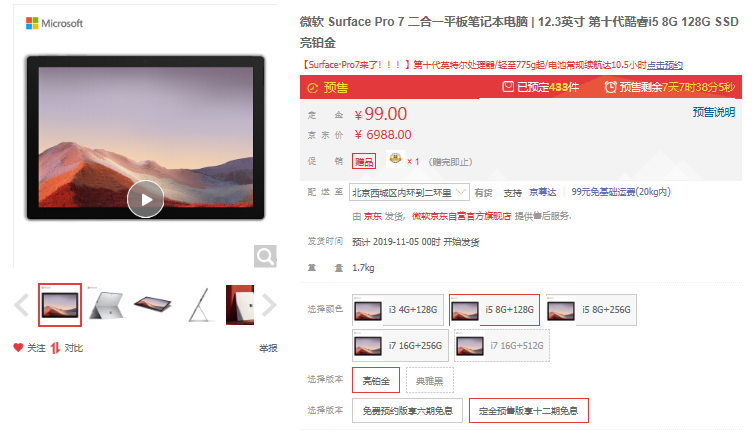Open the 预售说明 link
Viewport: 753px width, 441px height.
coord(714,112)
